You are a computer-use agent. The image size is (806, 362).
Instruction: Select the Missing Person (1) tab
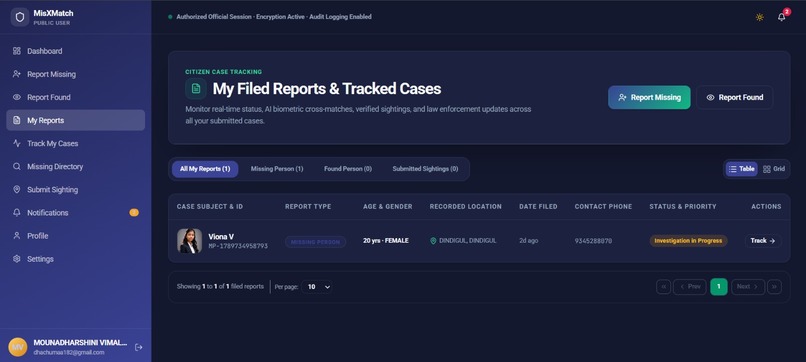point(277,169)
